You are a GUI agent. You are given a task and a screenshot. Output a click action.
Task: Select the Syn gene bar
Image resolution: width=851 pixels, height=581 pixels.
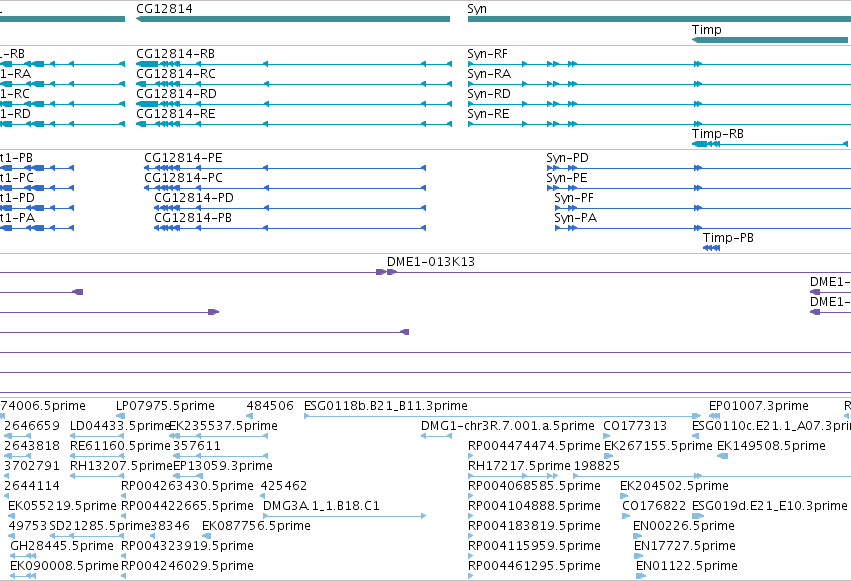point(659,19)
